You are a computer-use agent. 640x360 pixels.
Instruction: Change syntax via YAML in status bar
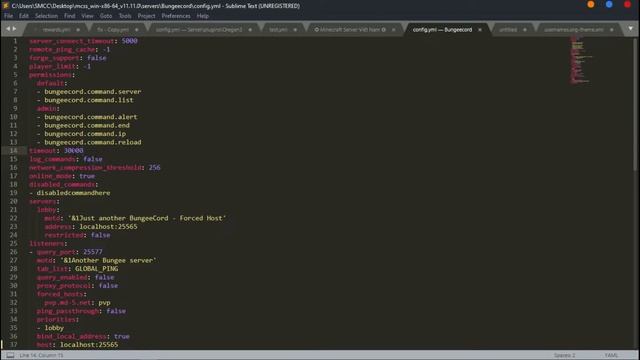click(x=611, y=356)
